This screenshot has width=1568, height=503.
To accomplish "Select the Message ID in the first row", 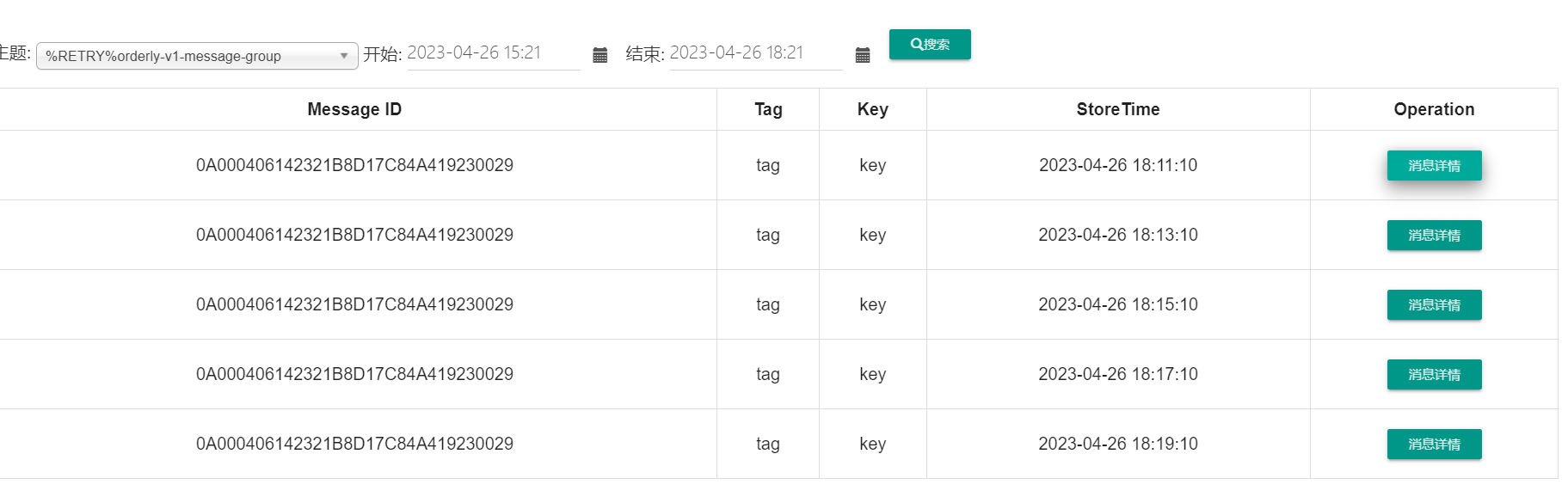I will pyautogui.click(x=354, y=165).
